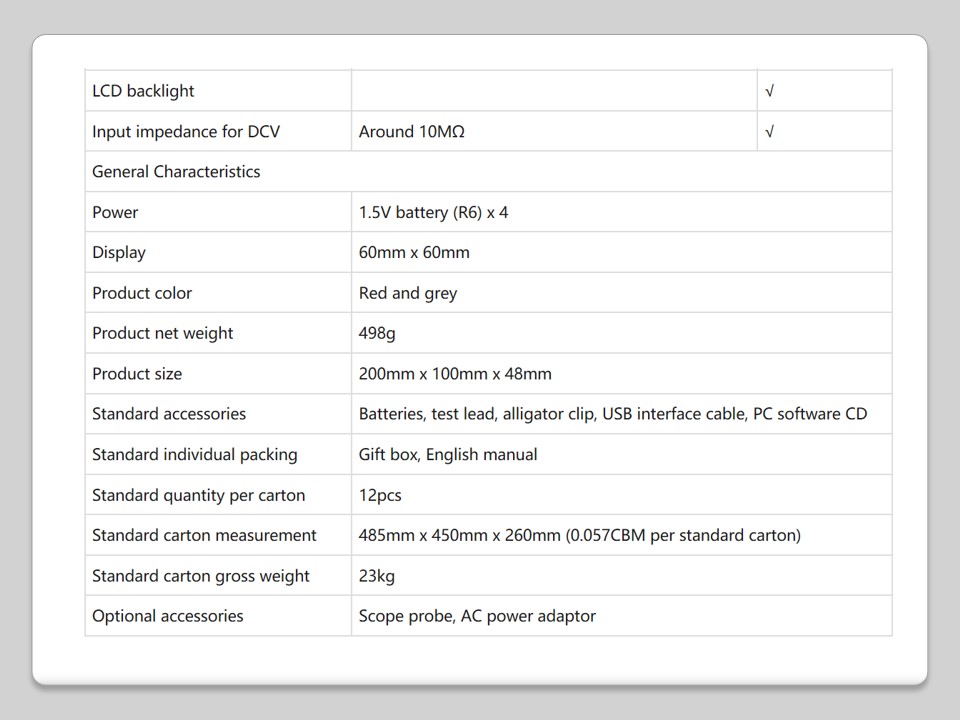Click the 'General Characteristics' section header

[x=176, y=172]
